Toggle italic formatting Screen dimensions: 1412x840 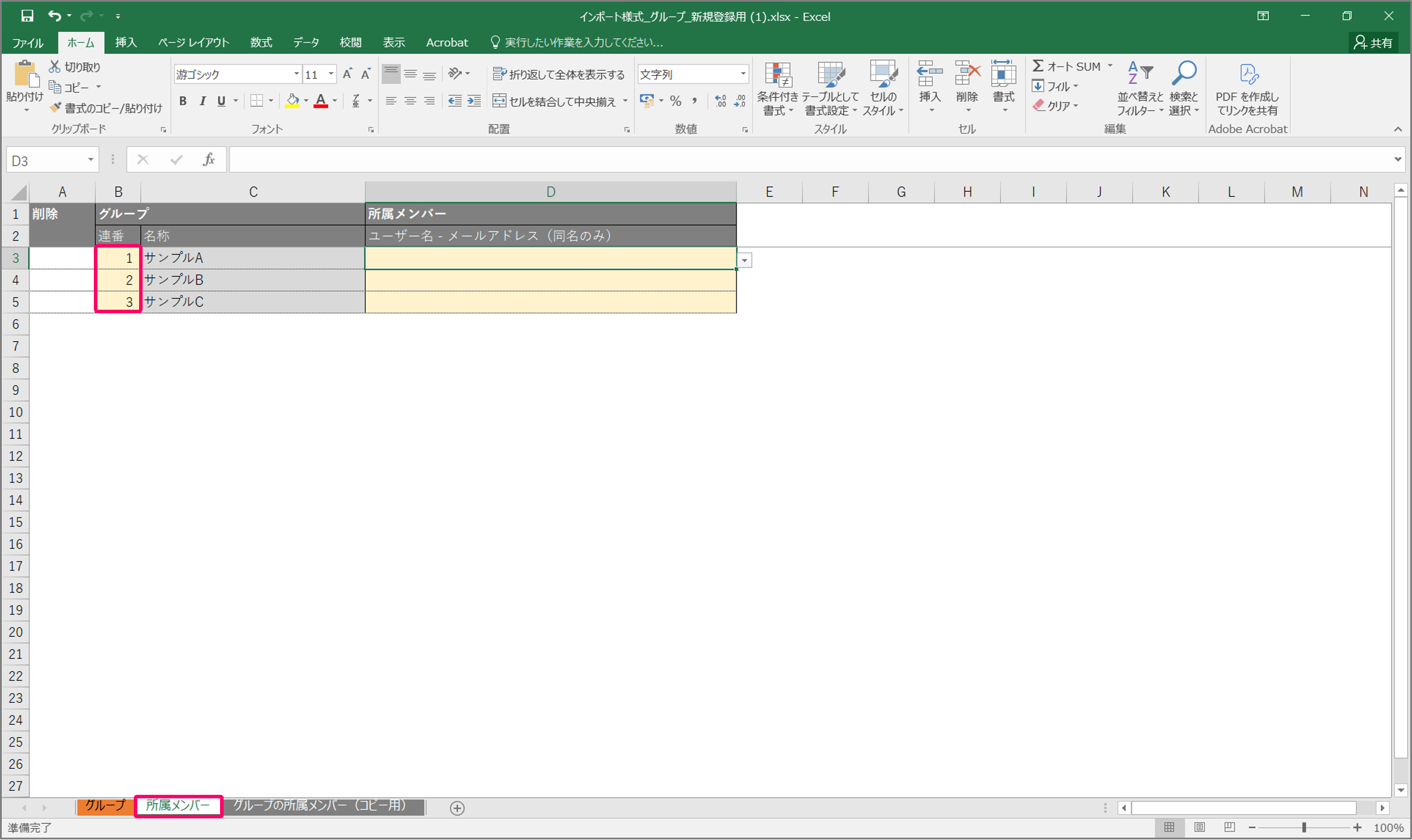coord(202,101)
